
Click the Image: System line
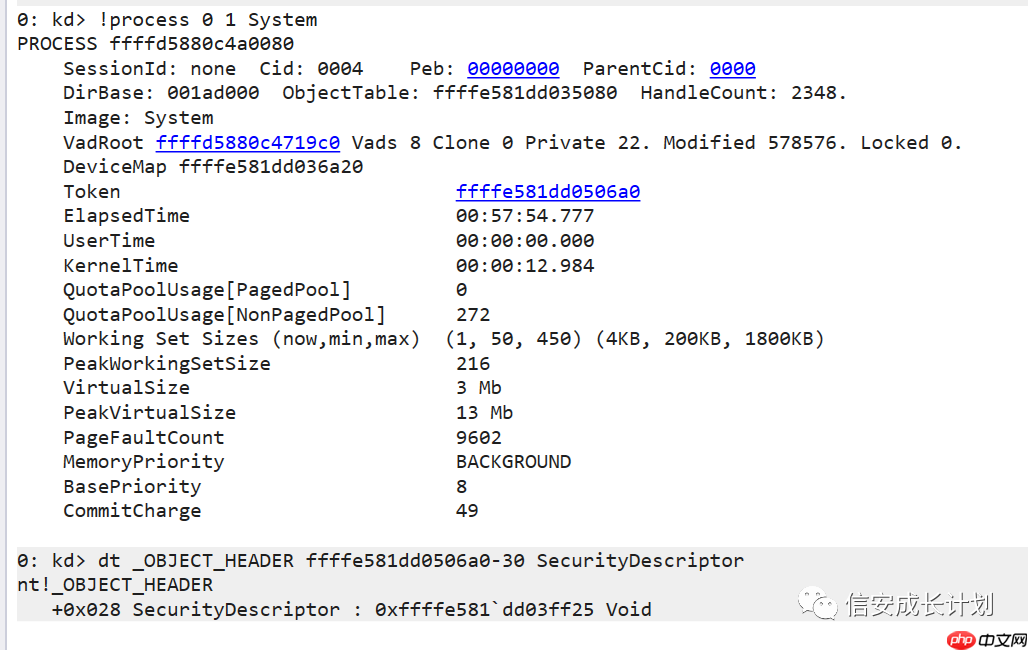tap(138, 118)
